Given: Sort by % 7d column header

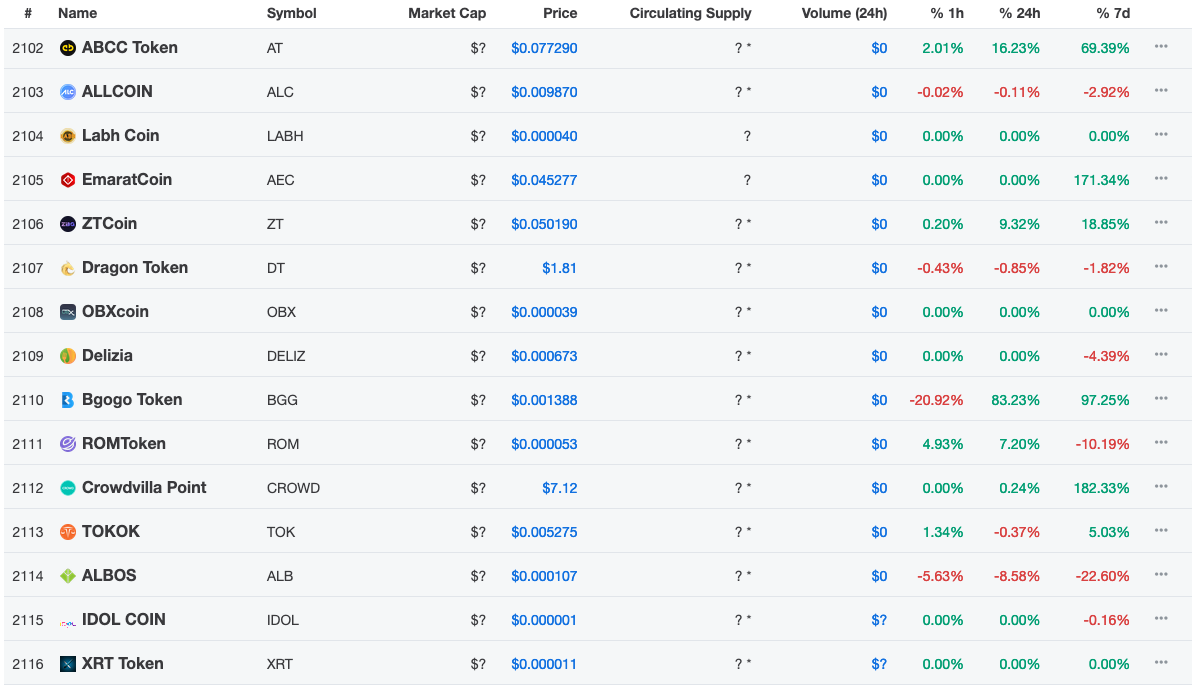Looking at the screenshot, I should click(x=1113, y=13).
